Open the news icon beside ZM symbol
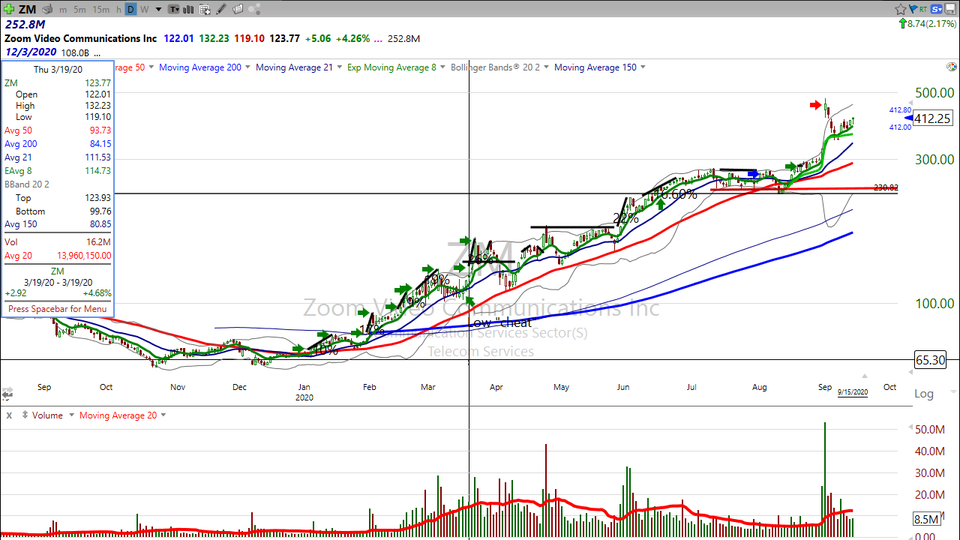The image size is (960, 540). coord(47,9)
